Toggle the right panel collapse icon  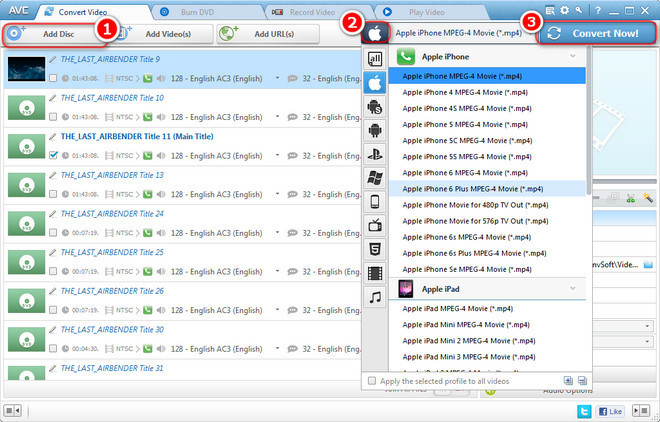point(641,410)
